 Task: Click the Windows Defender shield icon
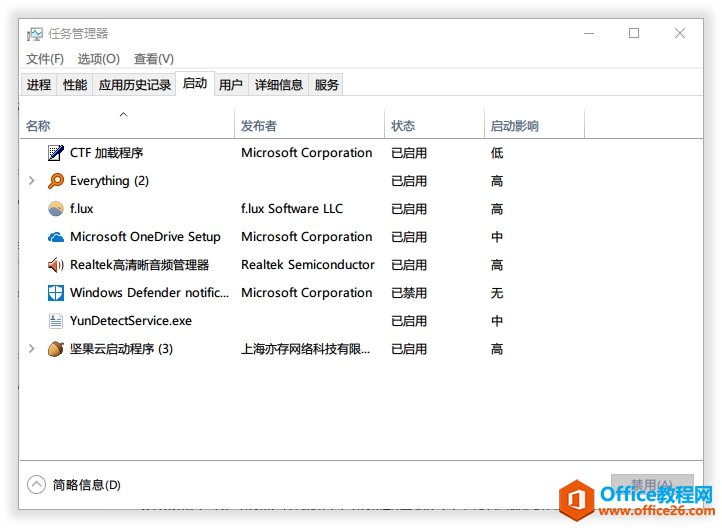[56, 293]
